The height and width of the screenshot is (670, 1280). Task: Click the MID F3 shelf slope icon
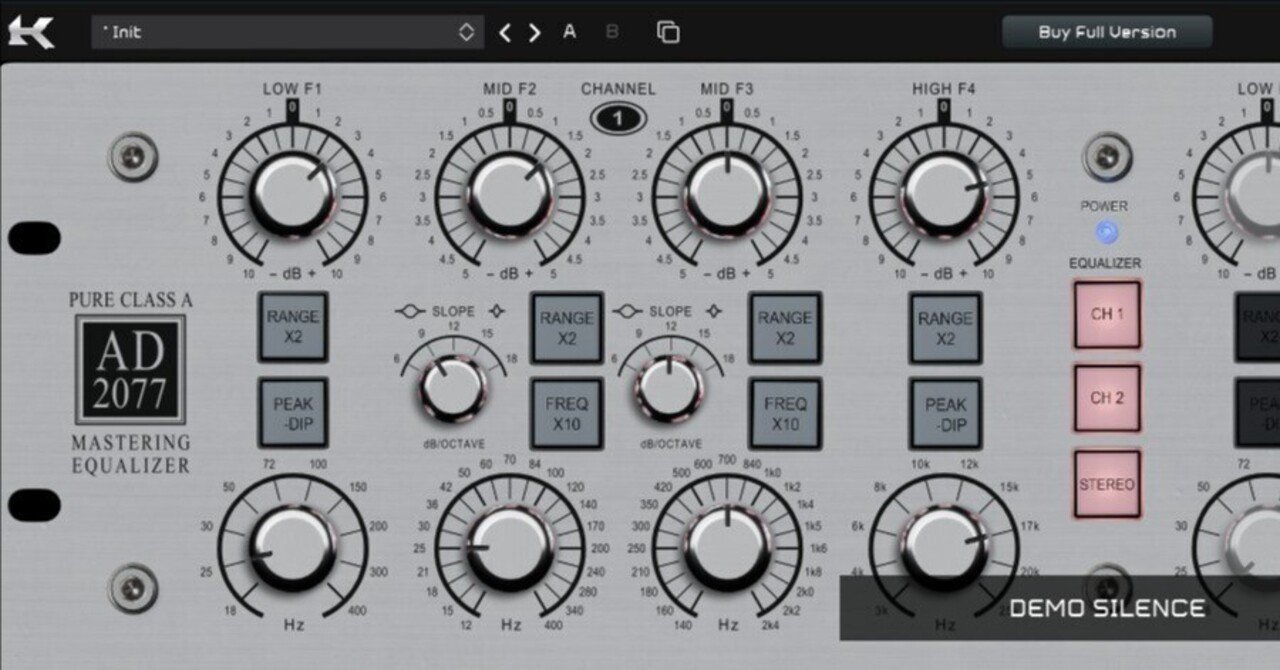pos(715,312)
